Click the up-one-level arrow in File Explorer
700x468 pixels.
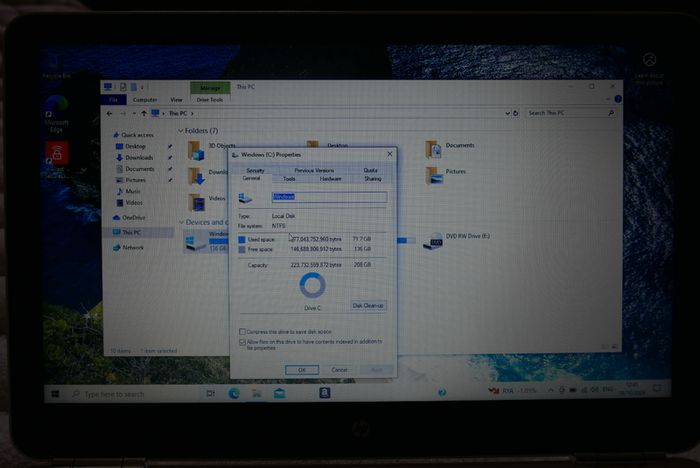tap(144, 113)
